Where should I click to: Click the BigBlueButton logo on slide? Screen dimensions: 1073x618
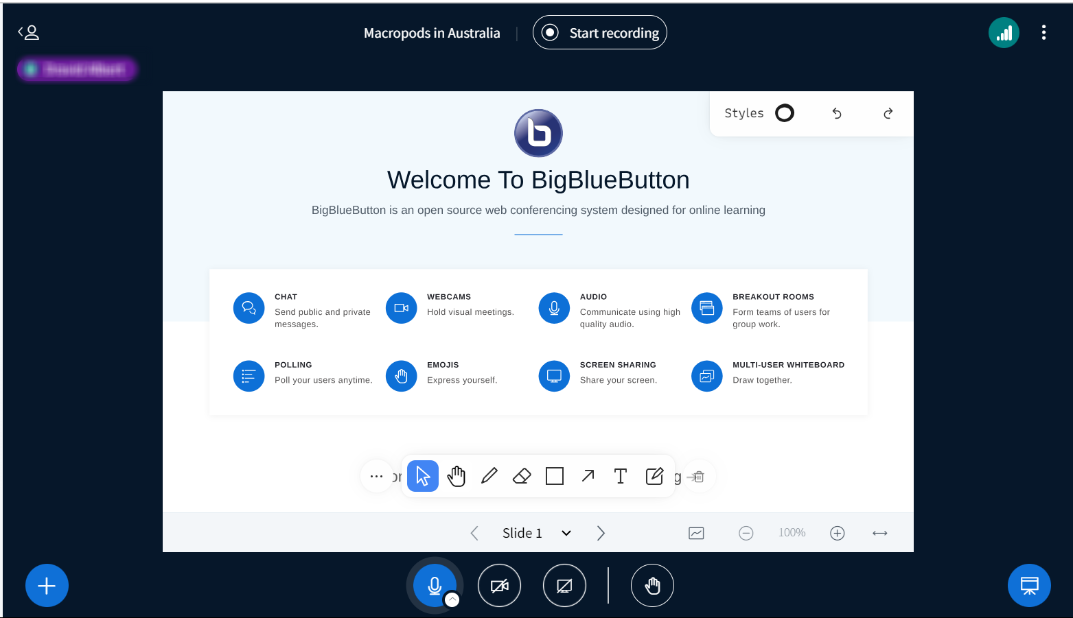pos(539,133)
